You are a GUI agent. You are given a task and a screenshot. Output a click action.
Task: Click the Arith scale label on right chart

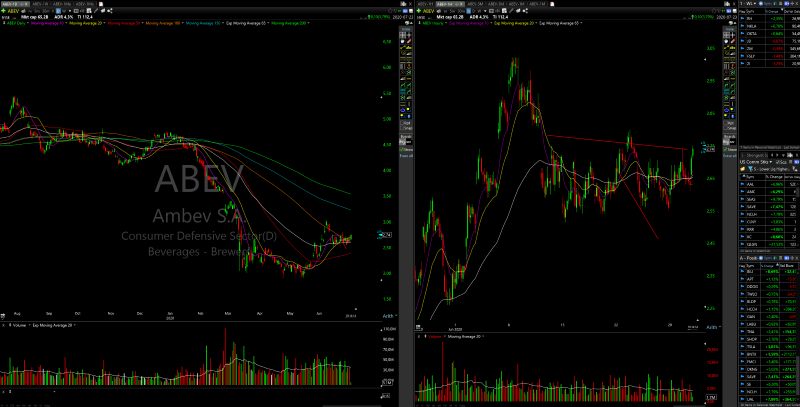[x=712, y=327]
